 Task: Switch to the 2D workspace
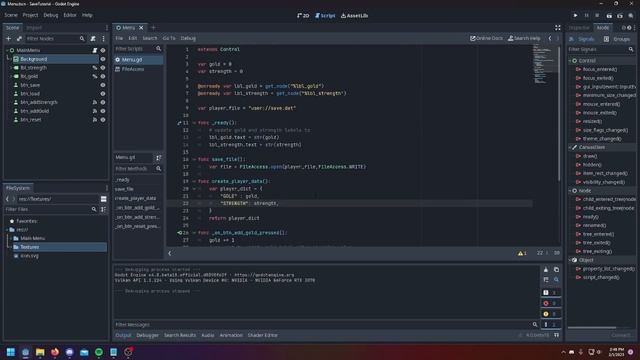(x=303, y=16)
